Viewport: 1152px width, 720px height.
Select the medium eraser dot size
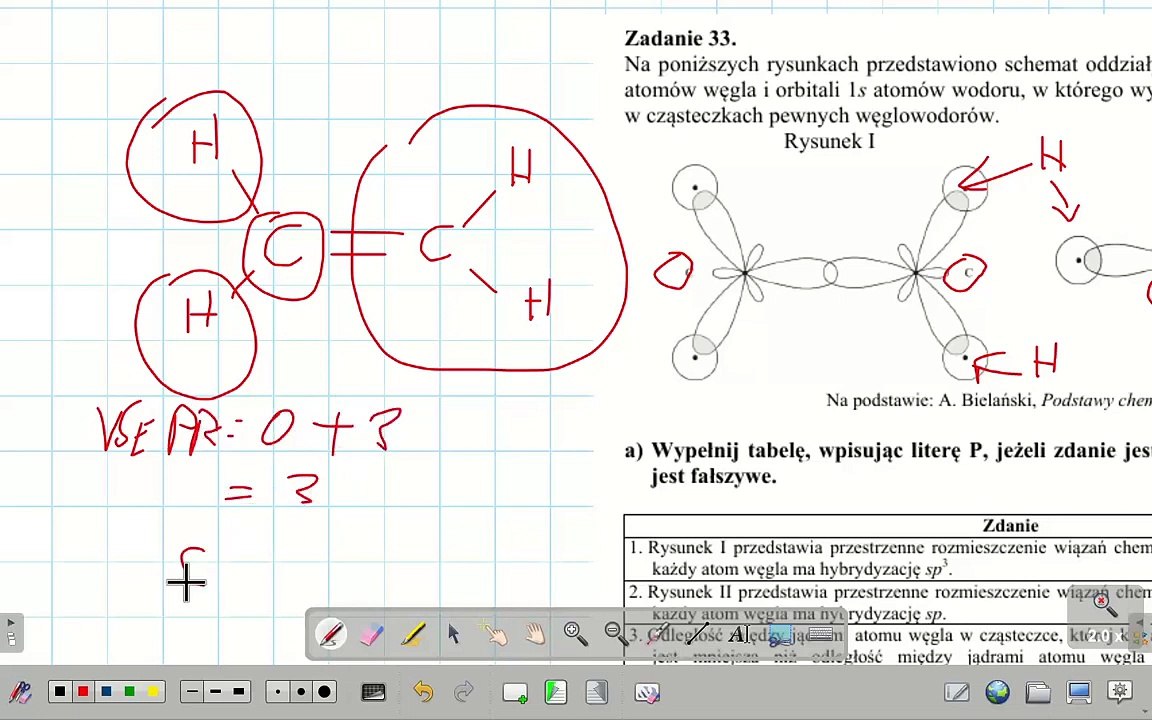pyautogui.click(x=300, y=691)
